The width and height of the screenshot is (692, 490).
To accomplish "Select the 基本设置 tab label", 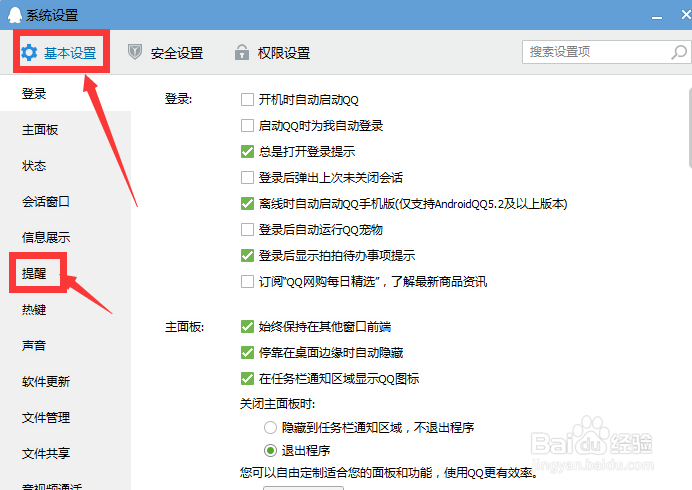I will pos(70,53).
